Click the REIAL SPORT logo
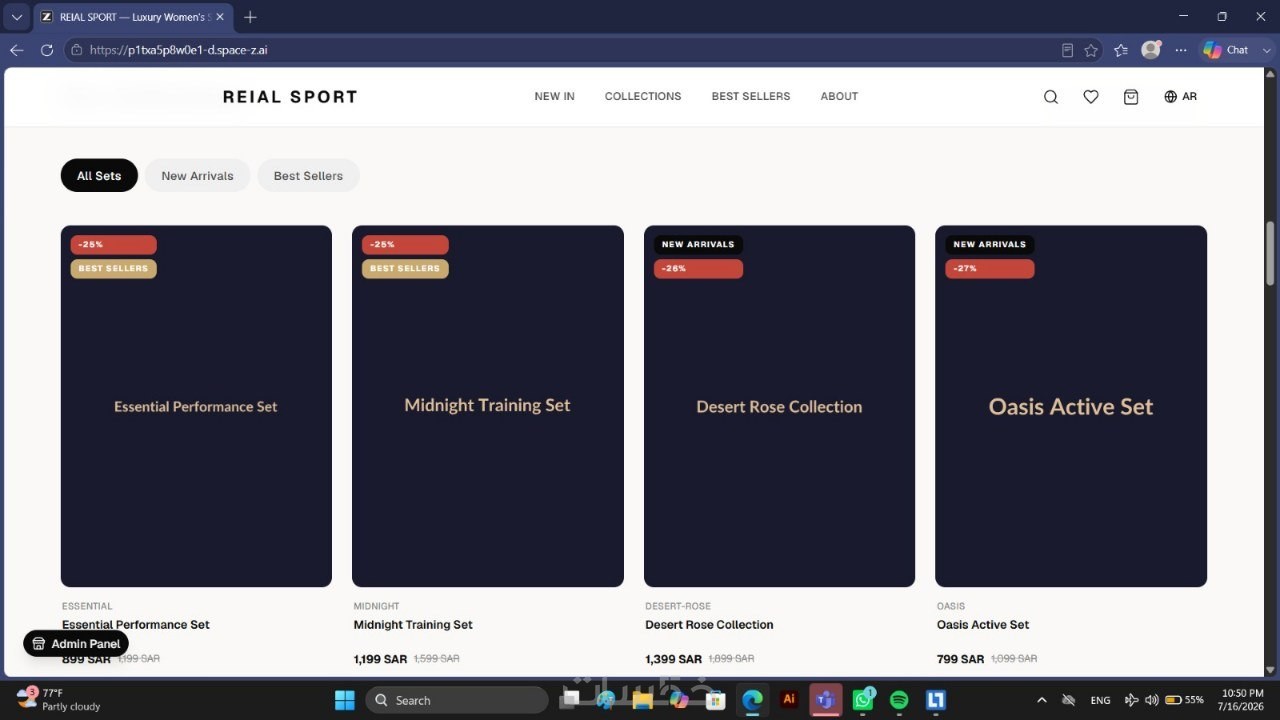 [x=290, y=97]
